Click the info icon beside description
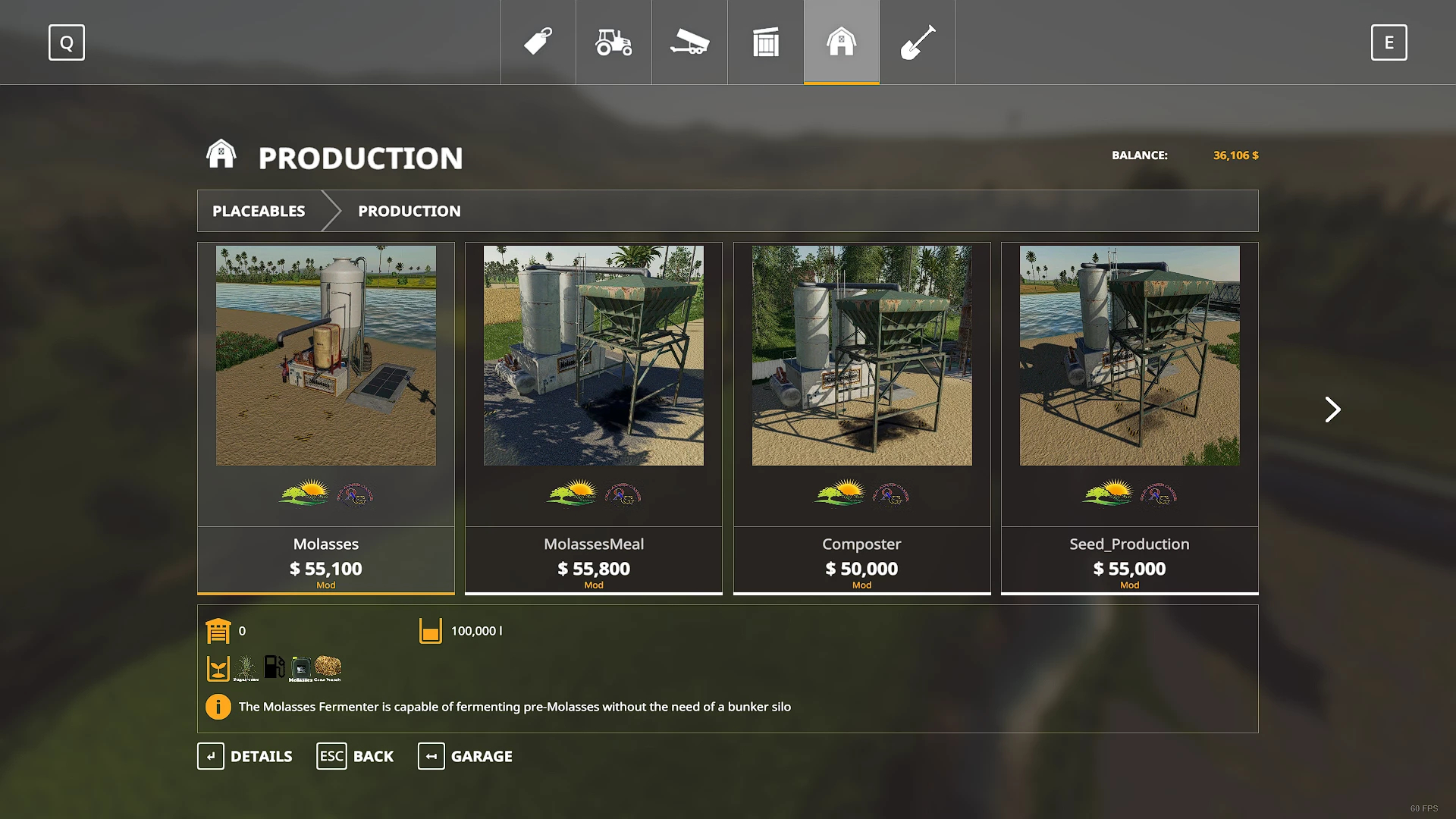 tap(218, 707)
